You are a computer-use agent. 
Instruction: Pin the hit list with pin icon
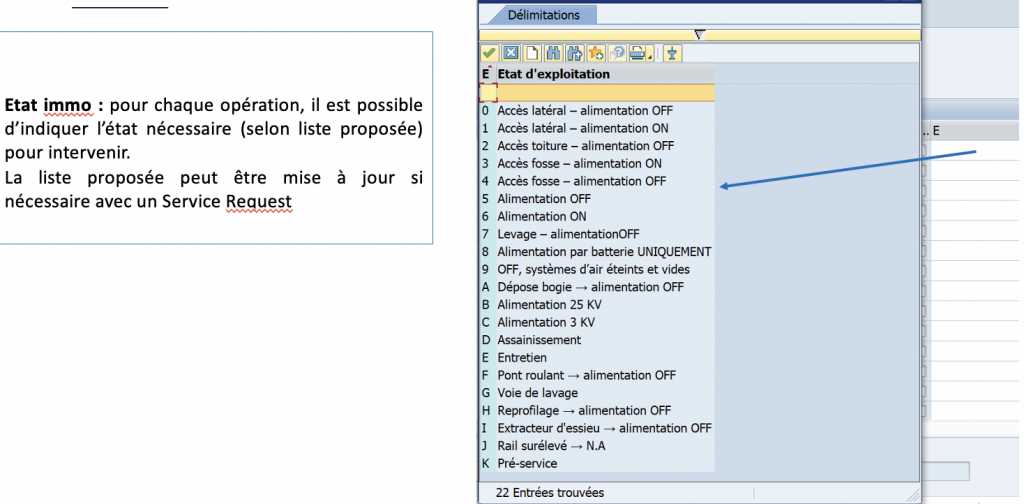point(672,53)
